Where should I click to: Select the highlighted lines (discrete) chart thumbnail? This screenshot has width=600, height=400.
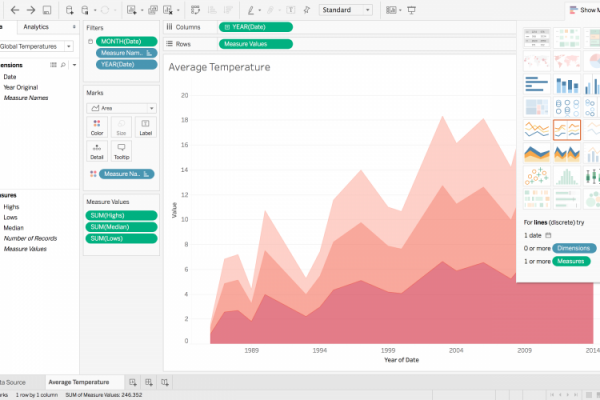click(567, 129)
